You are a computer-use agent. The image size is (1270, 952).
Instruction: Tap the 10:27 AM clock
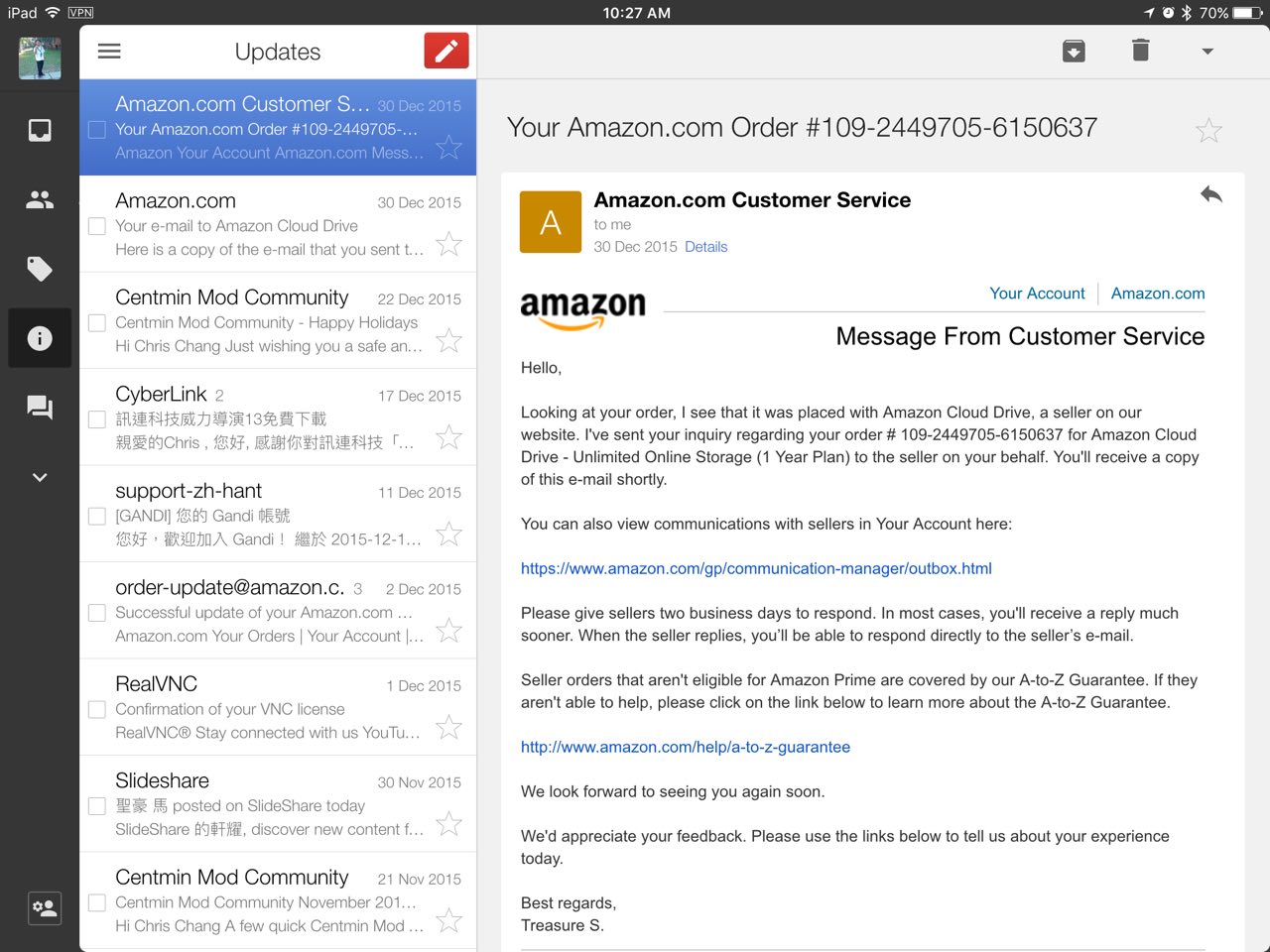pos(636,13)
